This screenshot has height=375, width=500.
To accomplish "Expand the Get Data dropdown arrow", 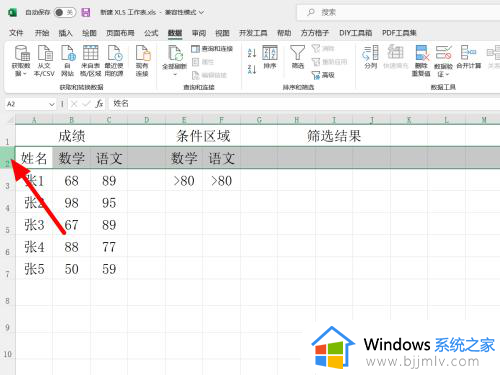I will [24, 74].
